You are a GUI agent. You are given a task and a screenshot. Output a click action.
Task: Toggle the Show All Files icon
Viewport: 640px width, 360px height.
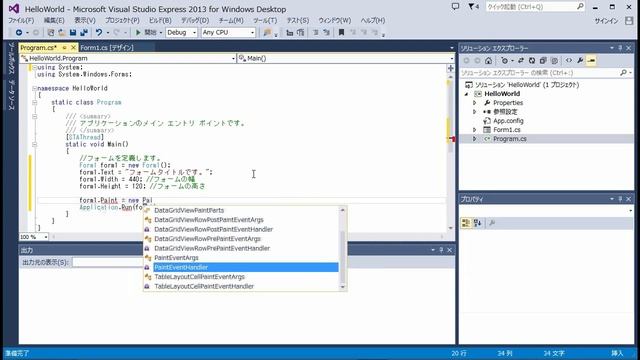click(x=554, y=60)
